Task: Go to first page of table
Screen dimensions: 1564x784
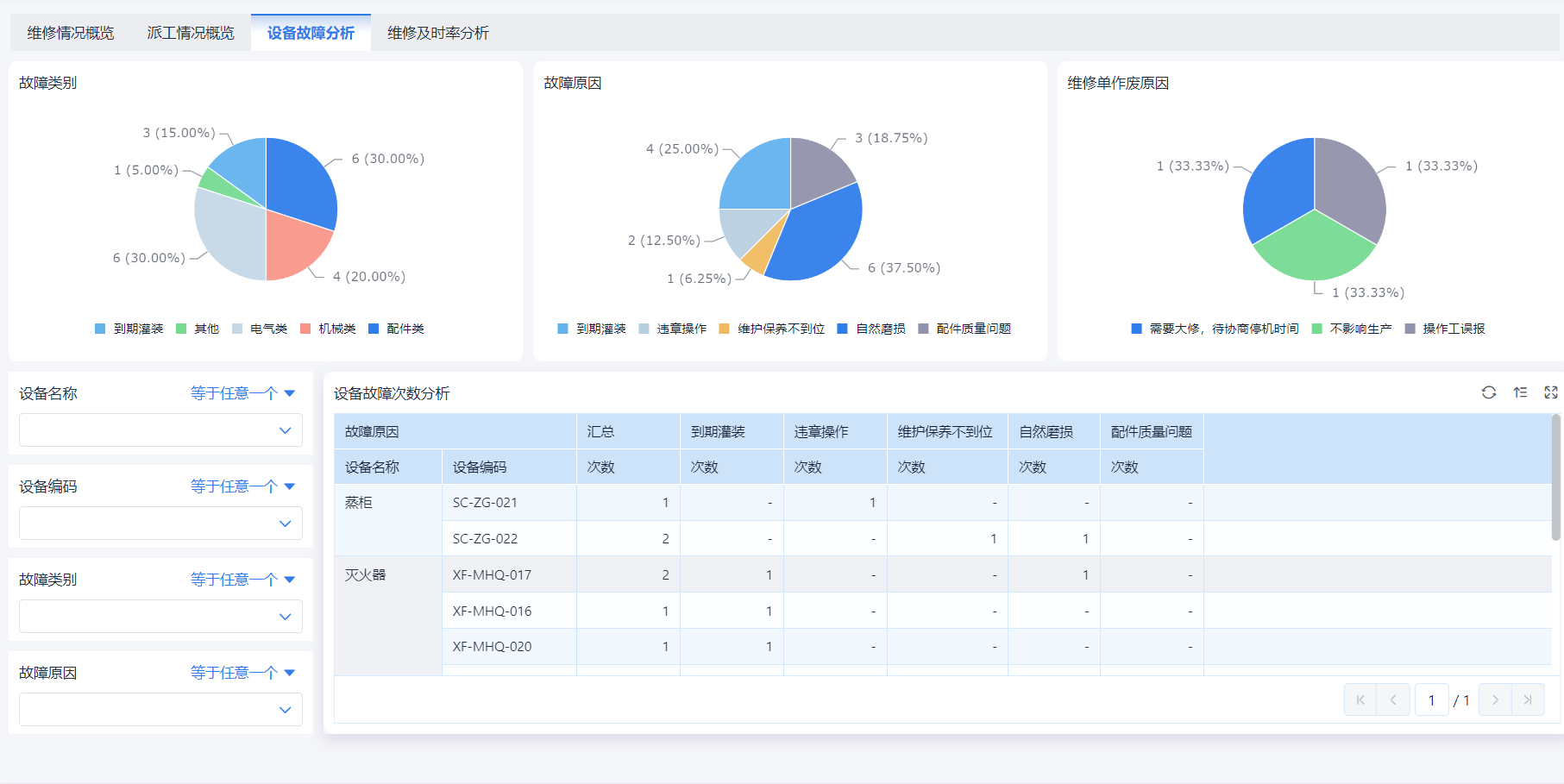Action: coord(1360,699)
